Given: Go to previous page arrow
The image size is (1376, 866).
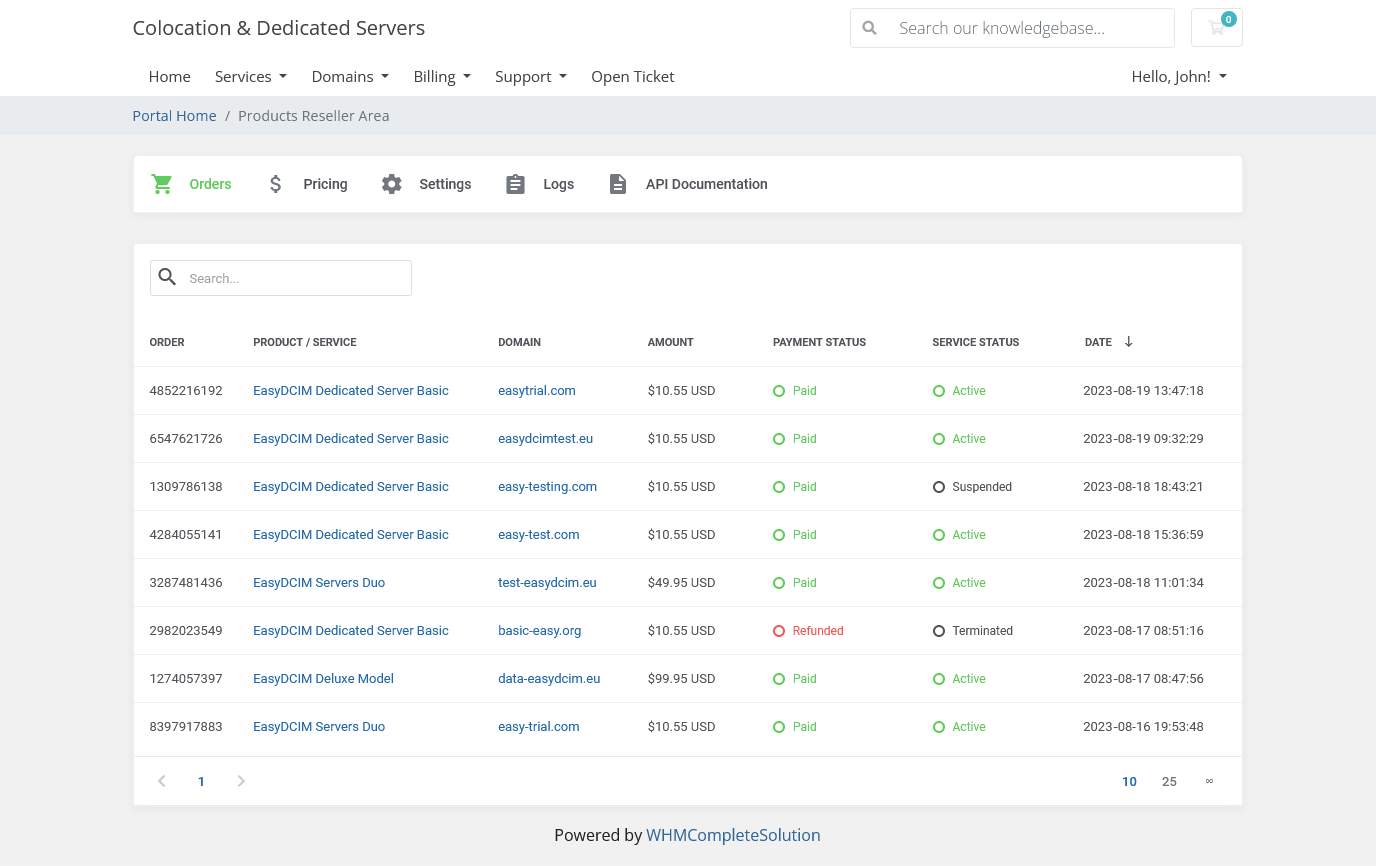Looking at the screenshot, I should click(162, 781).
